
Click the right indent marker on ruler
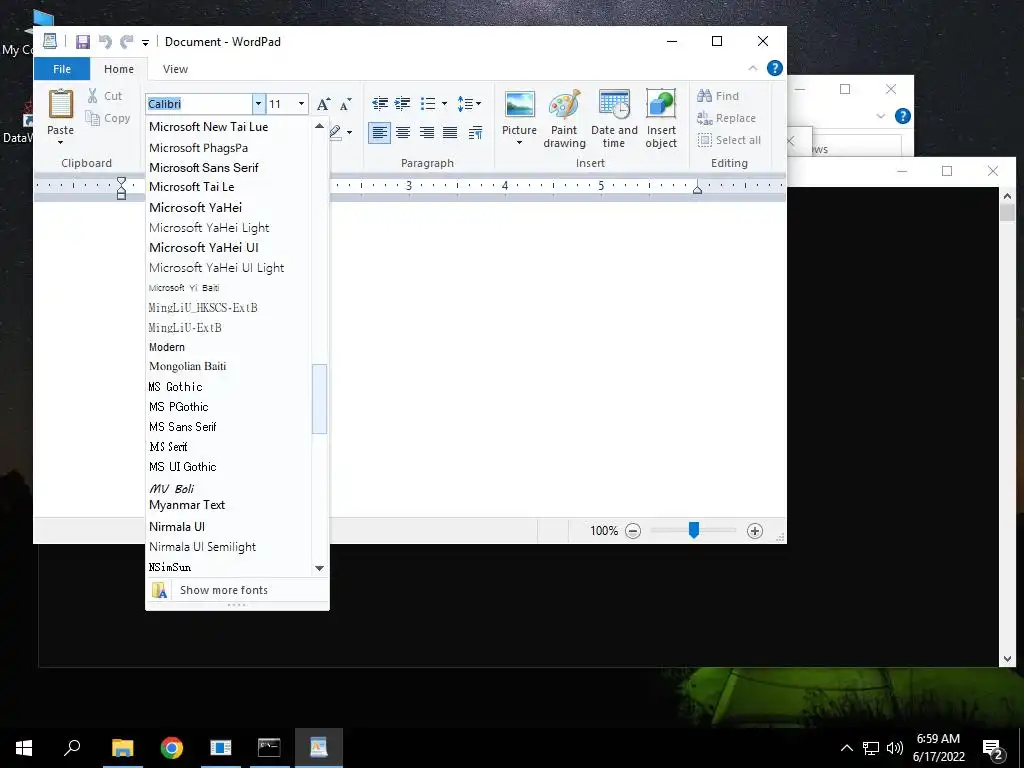(697, 189)
